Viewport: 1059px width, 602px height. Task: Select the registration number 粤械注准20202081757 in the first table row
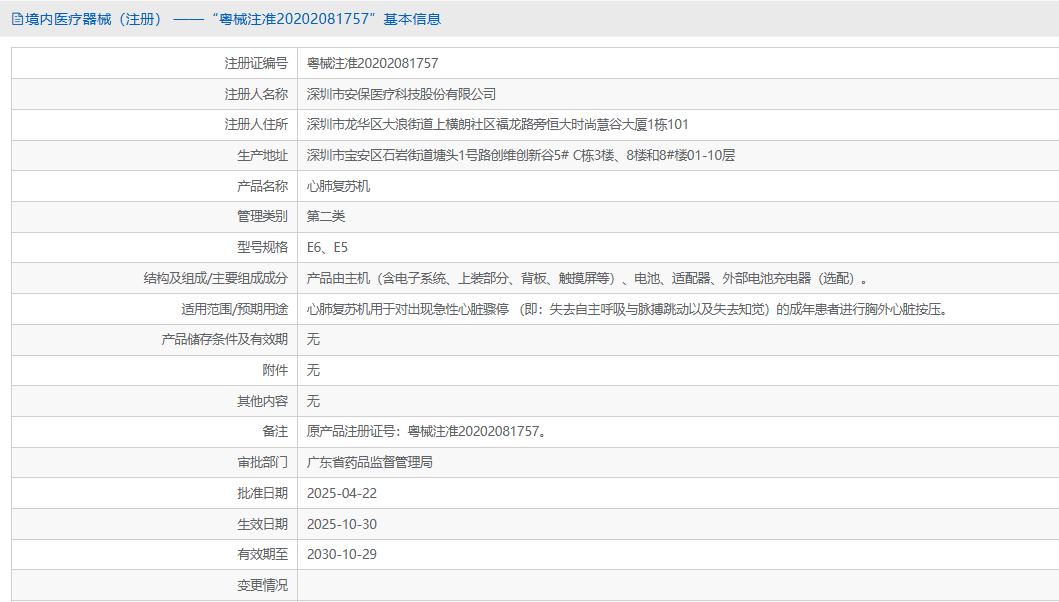click(372, 64)
